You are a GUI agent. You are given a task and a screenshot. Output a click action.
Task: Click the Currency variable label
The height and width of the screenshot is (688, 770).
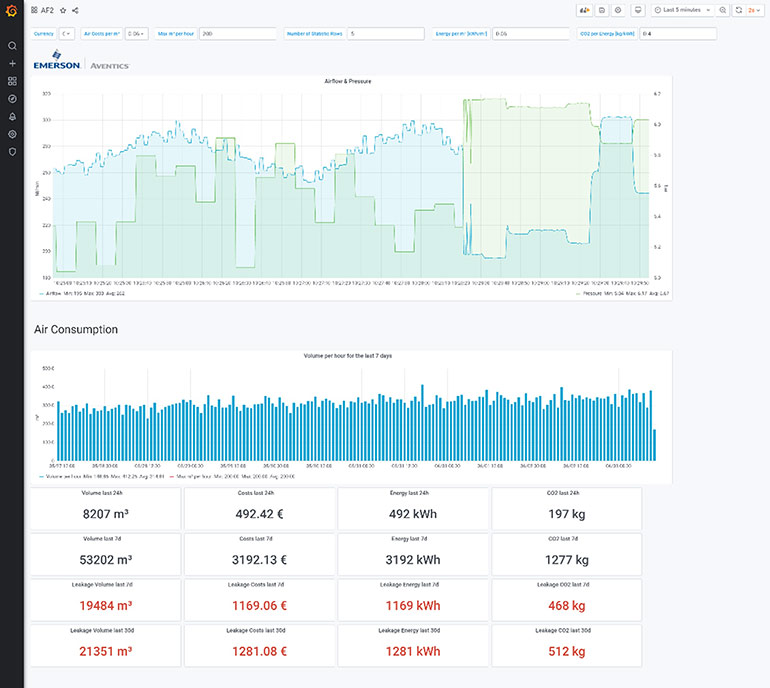pyautogui.click(x=44, y=34)
